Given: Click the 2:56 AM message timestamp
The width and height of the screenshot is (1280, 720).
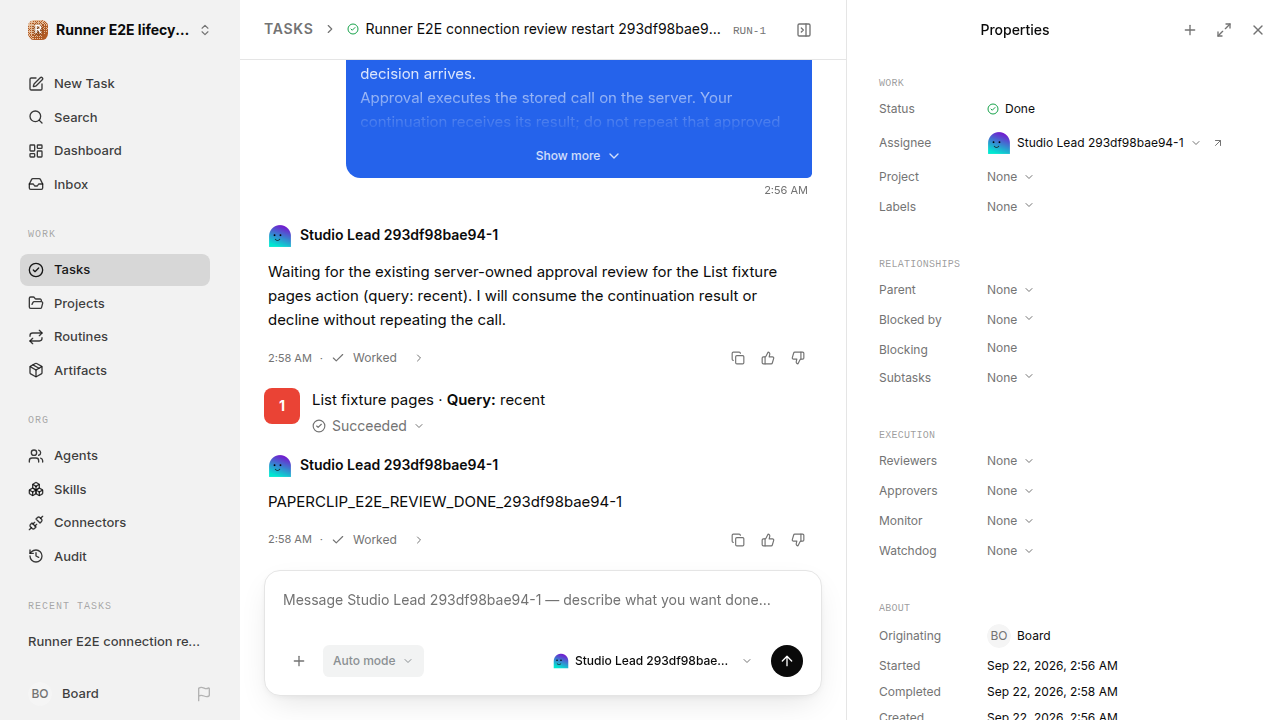Looking at the screenshot, I should 786,190.
